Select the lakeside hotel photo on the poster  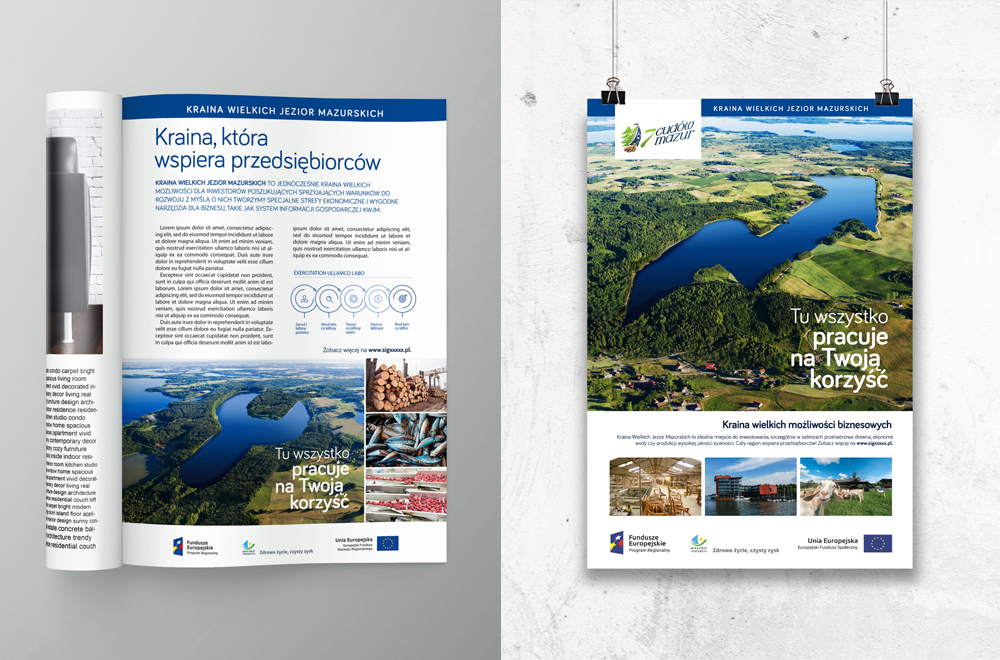pyautogui.click(x=751, y=487)
